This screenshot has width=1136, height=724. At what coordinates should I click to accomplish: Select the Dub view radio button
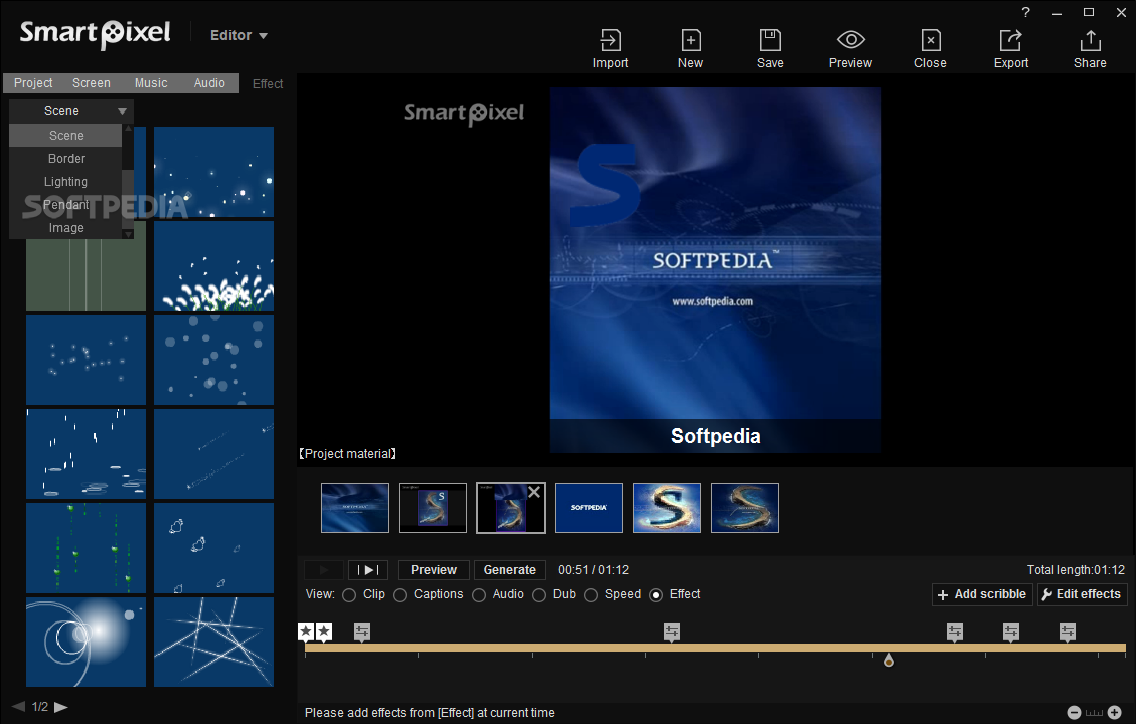(539, 595)
